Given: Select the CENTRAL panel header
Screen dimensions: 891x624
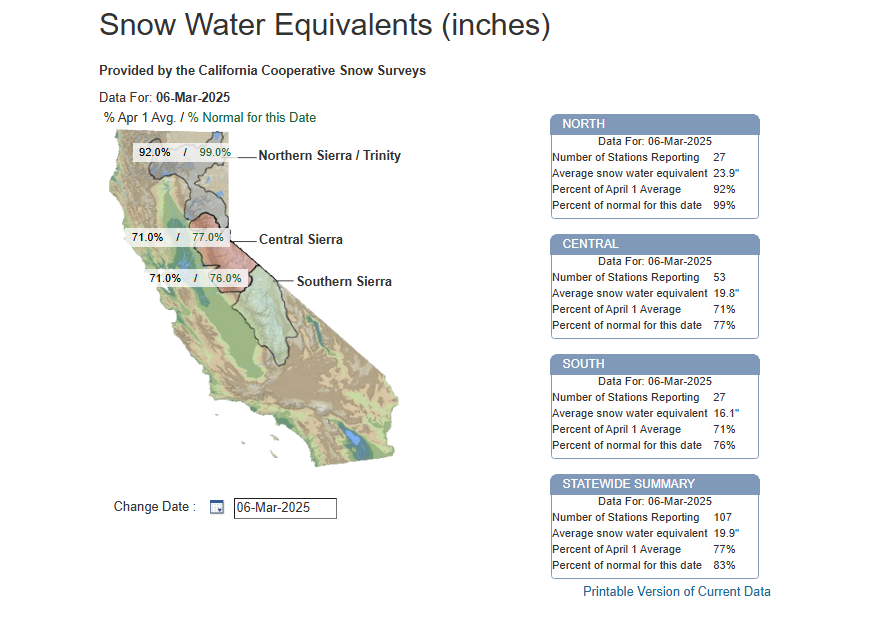Looking at the screenshot, I should tap(654, 244).
